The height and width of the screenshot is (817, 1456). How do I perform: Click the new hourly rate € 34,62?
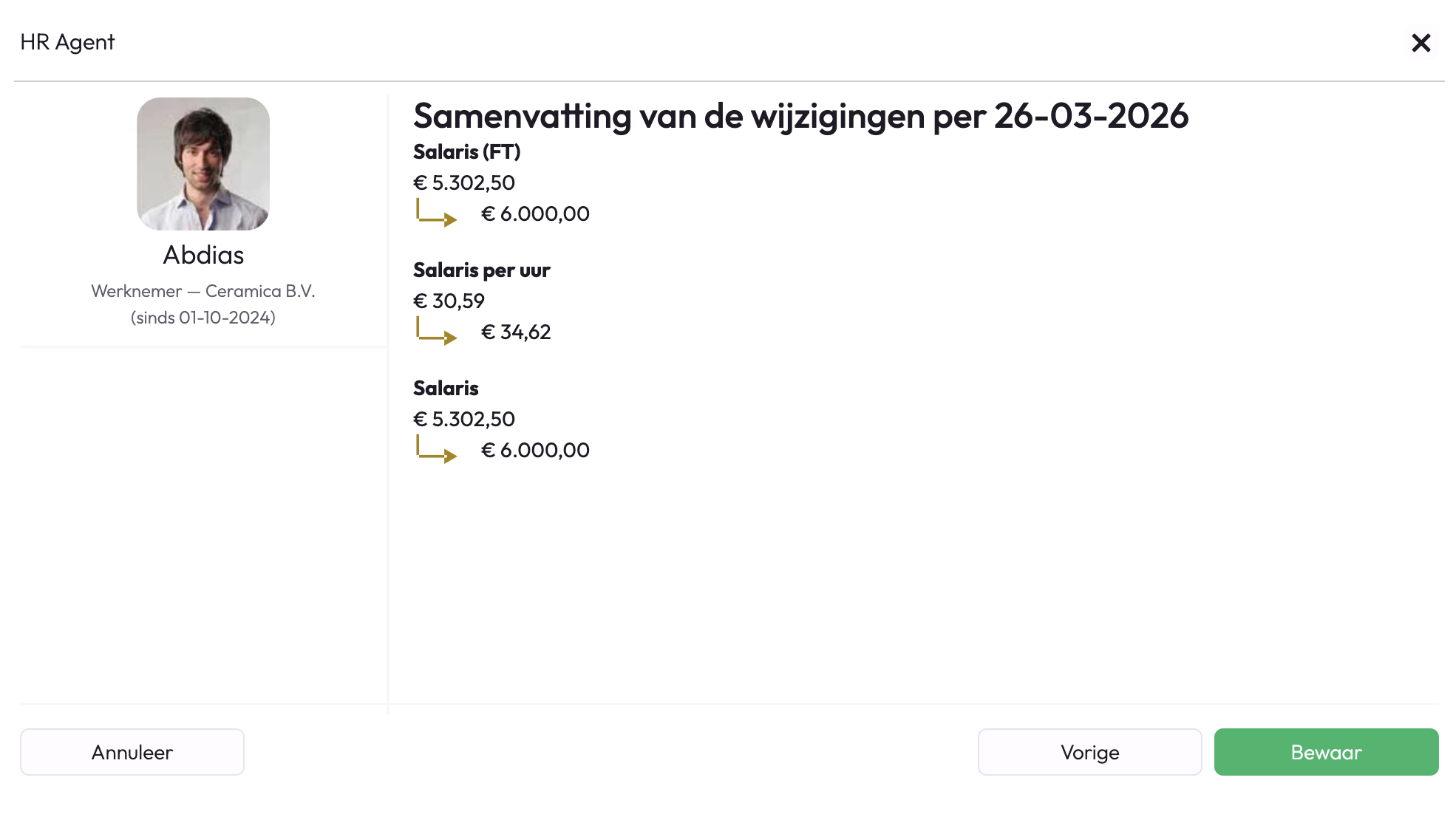pos(516,332)
